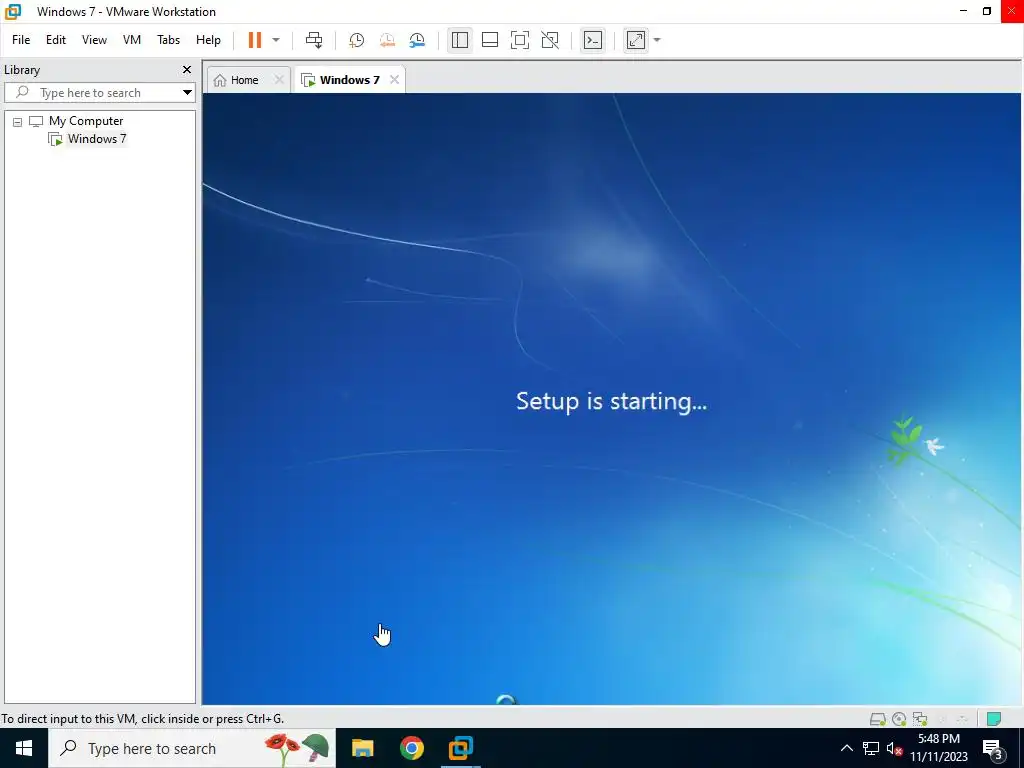The height and width of the screenshot is (768, 1024).
Task: Open Google Chrome from the taskbar
Action: [x=411, y=748]
